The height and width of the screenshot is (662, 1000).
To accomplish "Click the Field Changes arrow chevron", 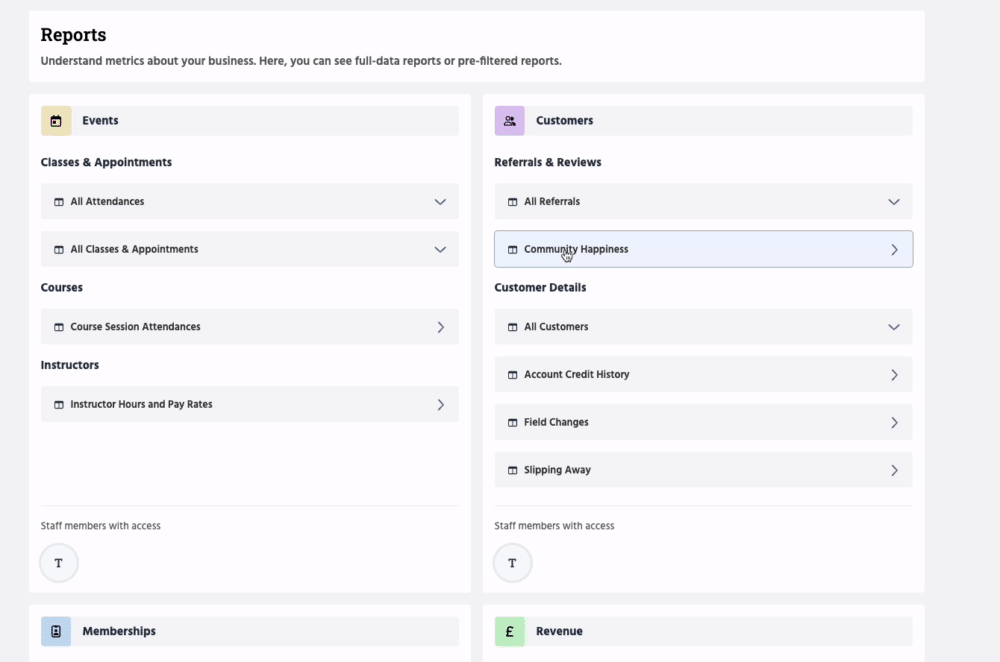I will (894, 423).
